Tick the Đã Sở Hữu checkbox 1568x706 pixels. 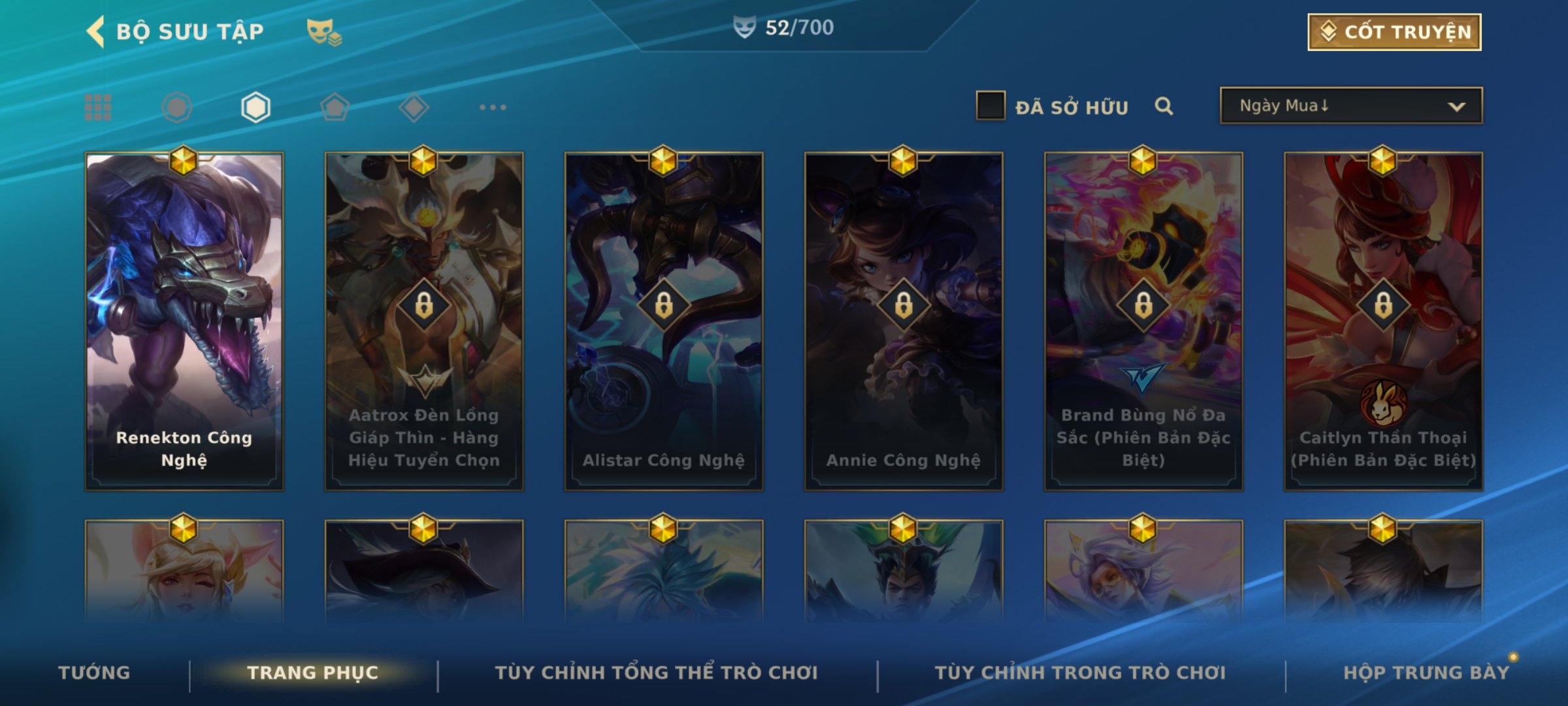click(990, 106)
